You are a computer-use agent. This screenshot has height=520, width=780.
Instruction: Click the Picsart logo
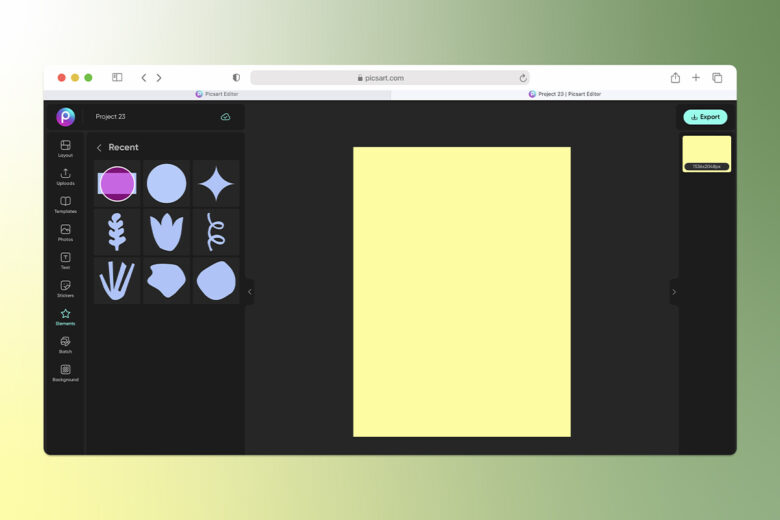pos(65,117)
